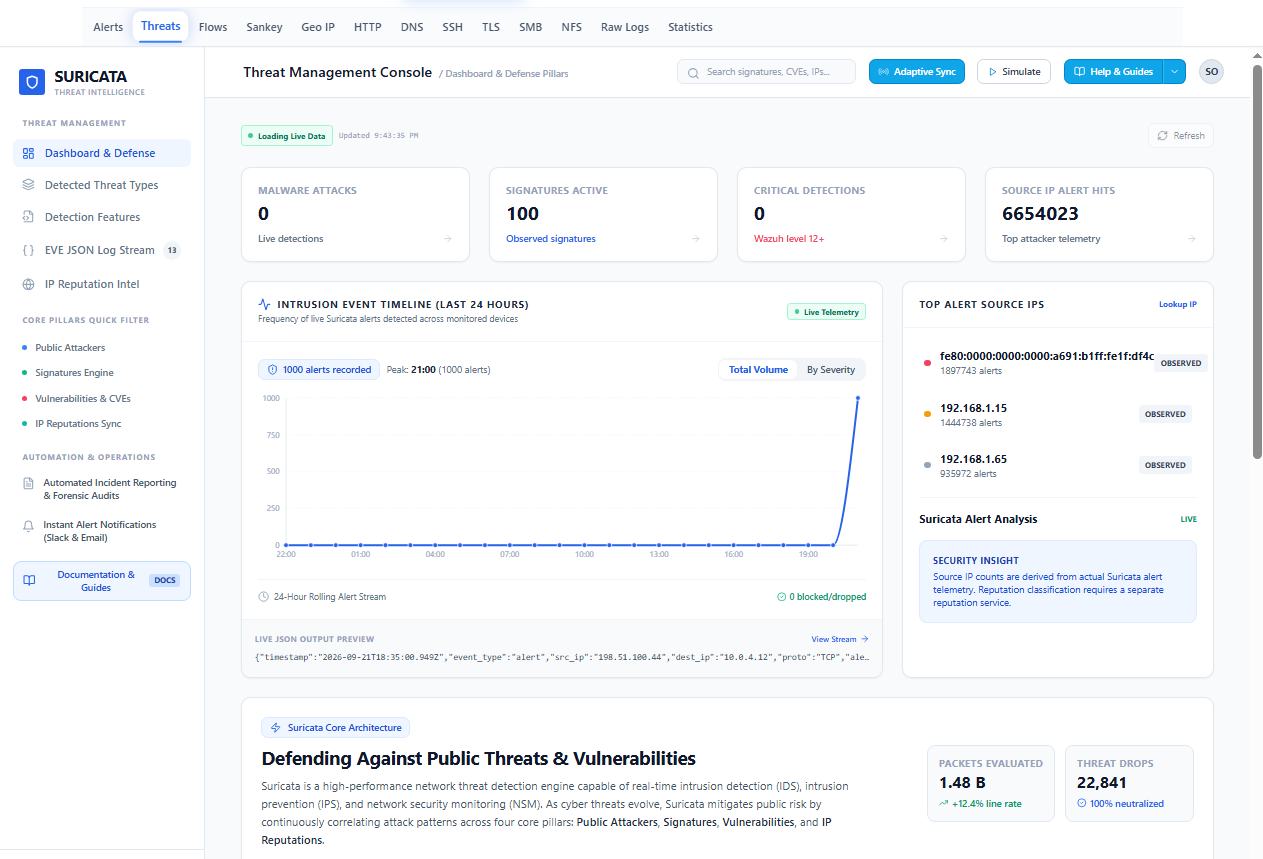Click the Detected Threat Types layers icon
The height and width of the screenshot is (859, 1263).
[28, 185]
